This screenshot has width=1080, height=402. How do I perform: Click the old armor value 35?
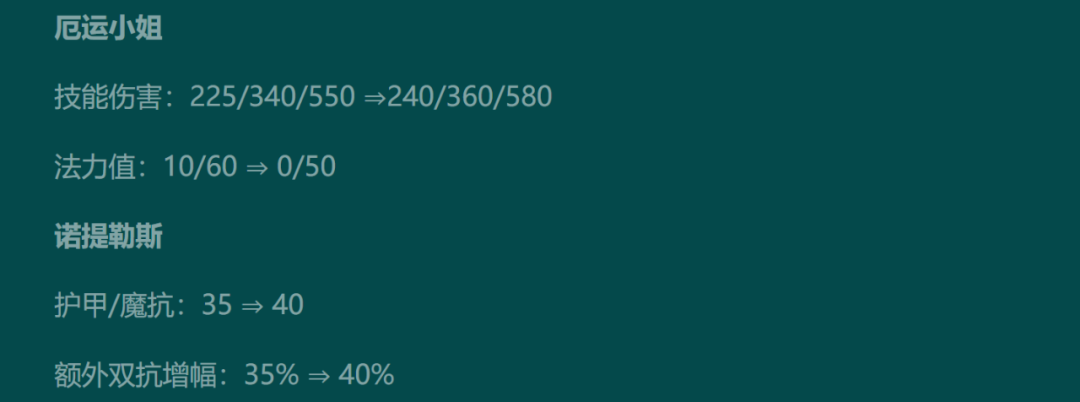[x=217, y=306]
